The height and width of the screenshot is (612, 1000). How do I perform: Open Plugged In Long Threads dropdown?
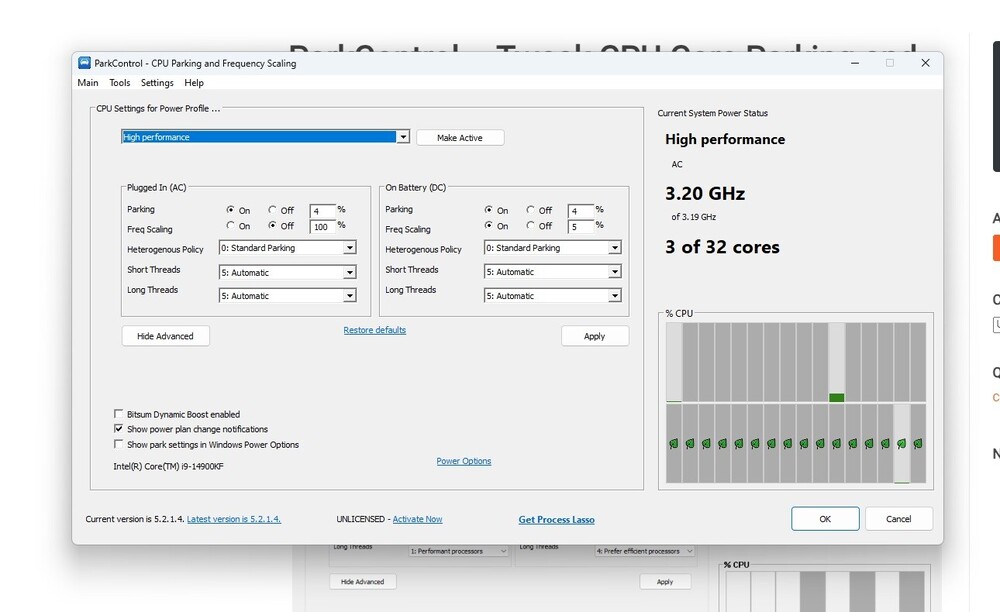click(287, 296)
